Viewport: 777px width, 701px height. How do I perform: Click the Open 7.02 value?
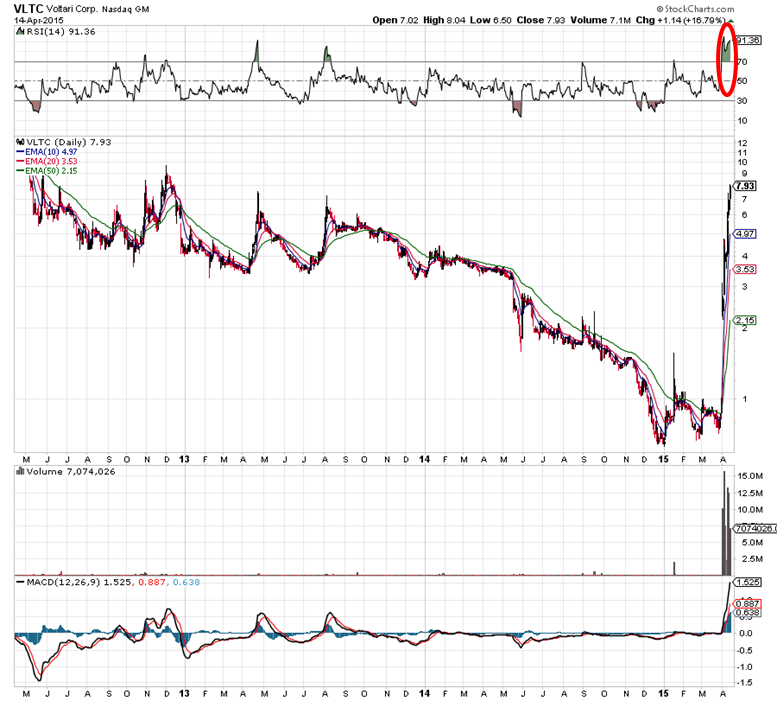pyautogui.click(x=395, y=20)
